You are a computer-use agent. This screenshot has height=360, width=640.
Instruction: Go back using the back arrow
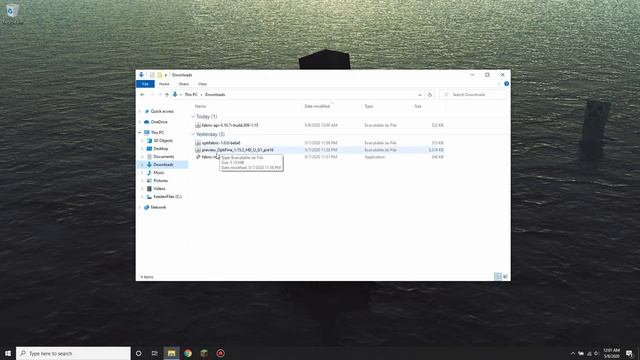pos(142,95)
